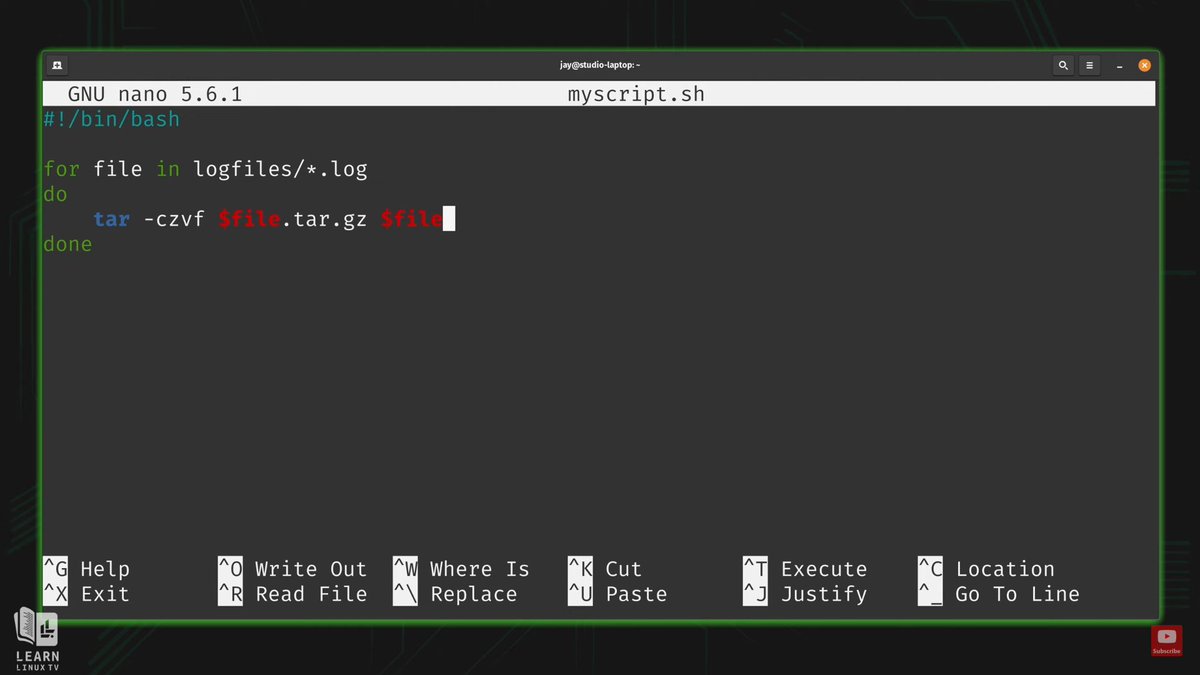Click the ^X Exit shortcut label
The width and height of the screenshot is (1200, 675).
86,594
